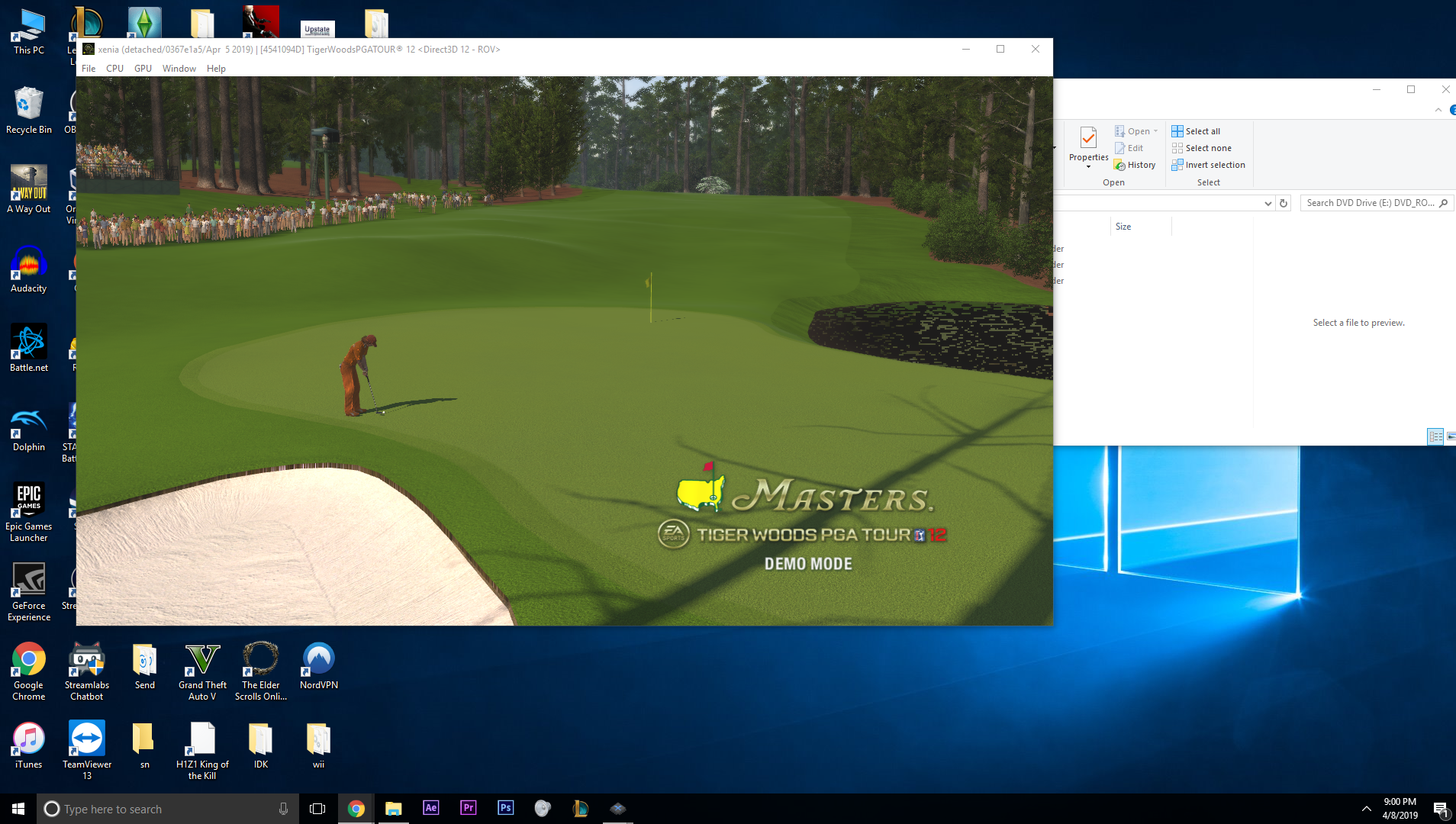Switch Explorer to details view
Image resolution: width=1456 pixels, height=824 pixels.
[x=1435, y=436]
